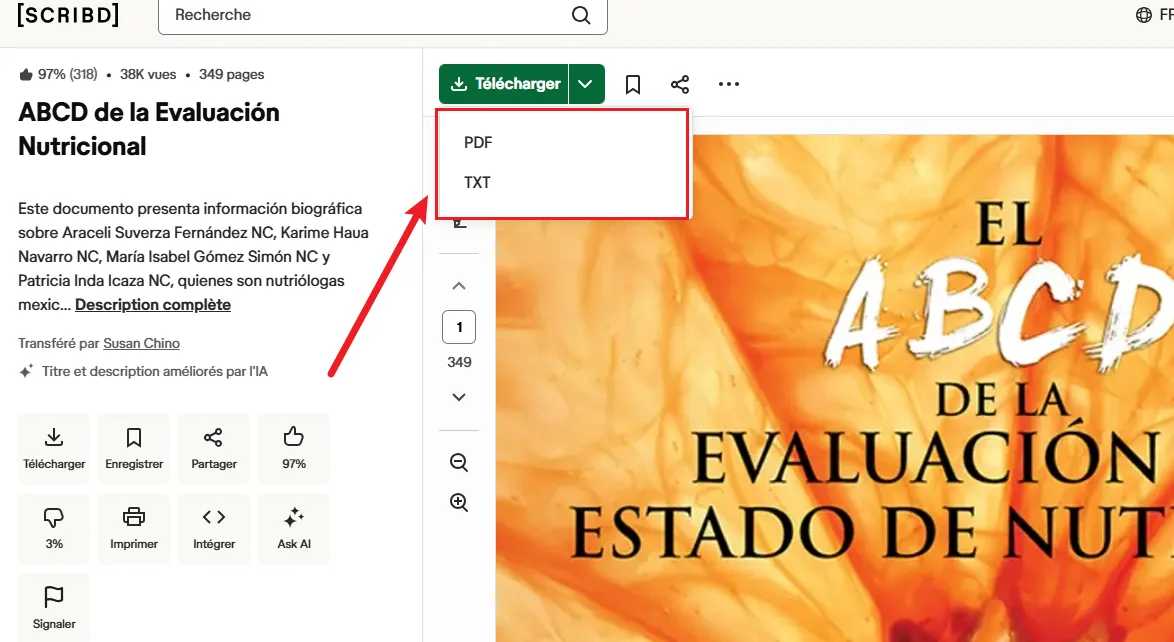Click Intégrer embed code tile
This screenshot has height=642, width=1174.
click(x=214, y=529)
